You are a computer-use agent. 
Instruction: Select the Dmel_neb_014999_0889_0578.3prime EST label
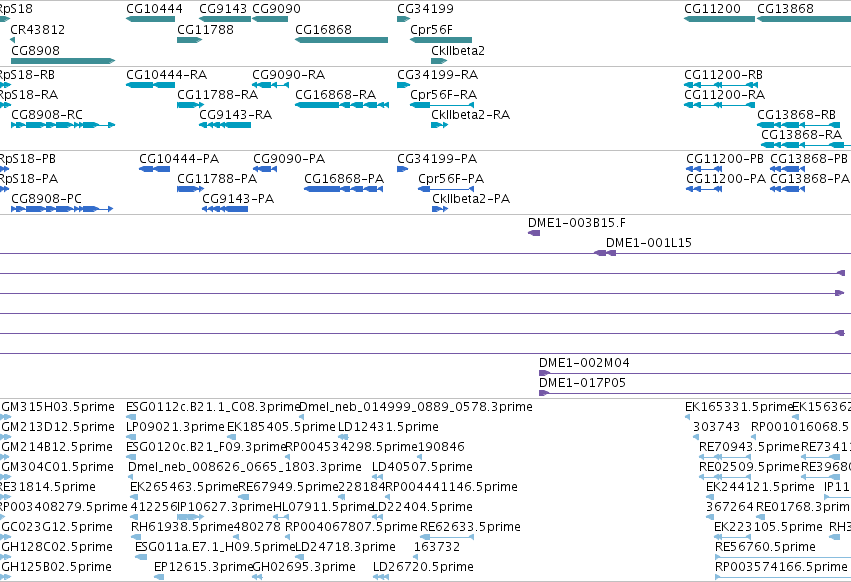tap(416, 407)
